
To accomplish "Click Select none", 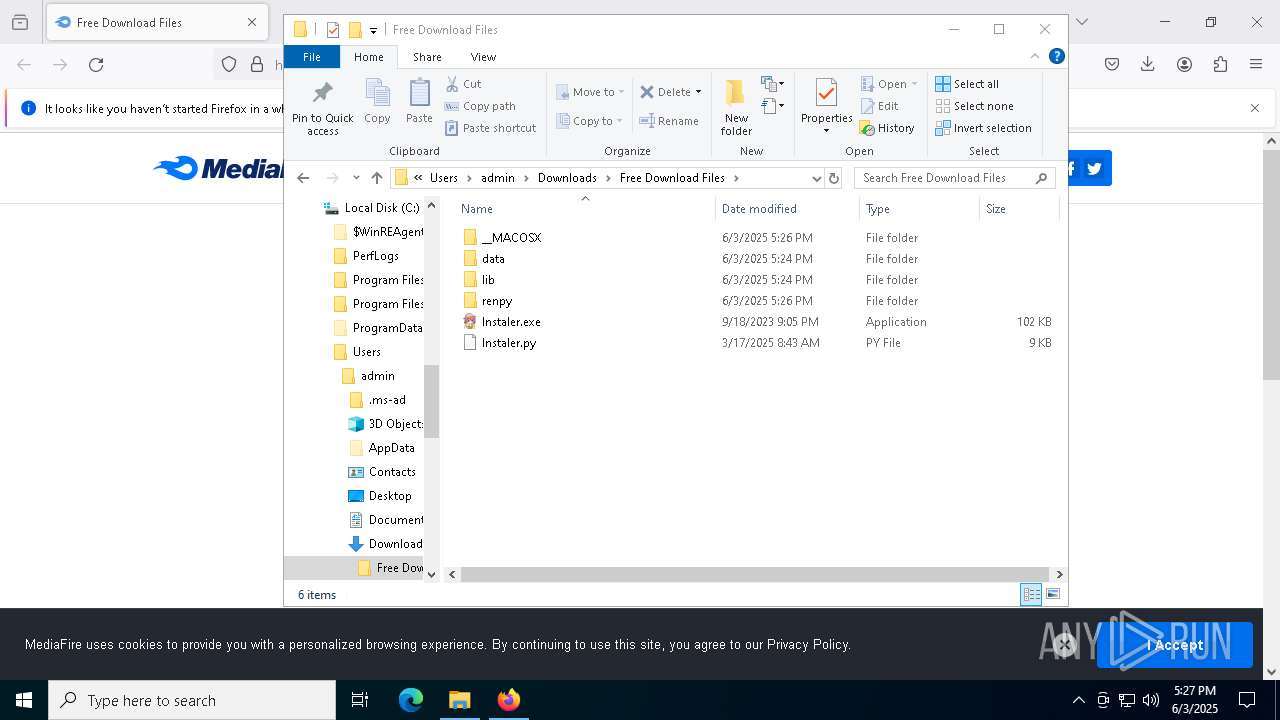I will pyautogui.click(x=974, y=106).
